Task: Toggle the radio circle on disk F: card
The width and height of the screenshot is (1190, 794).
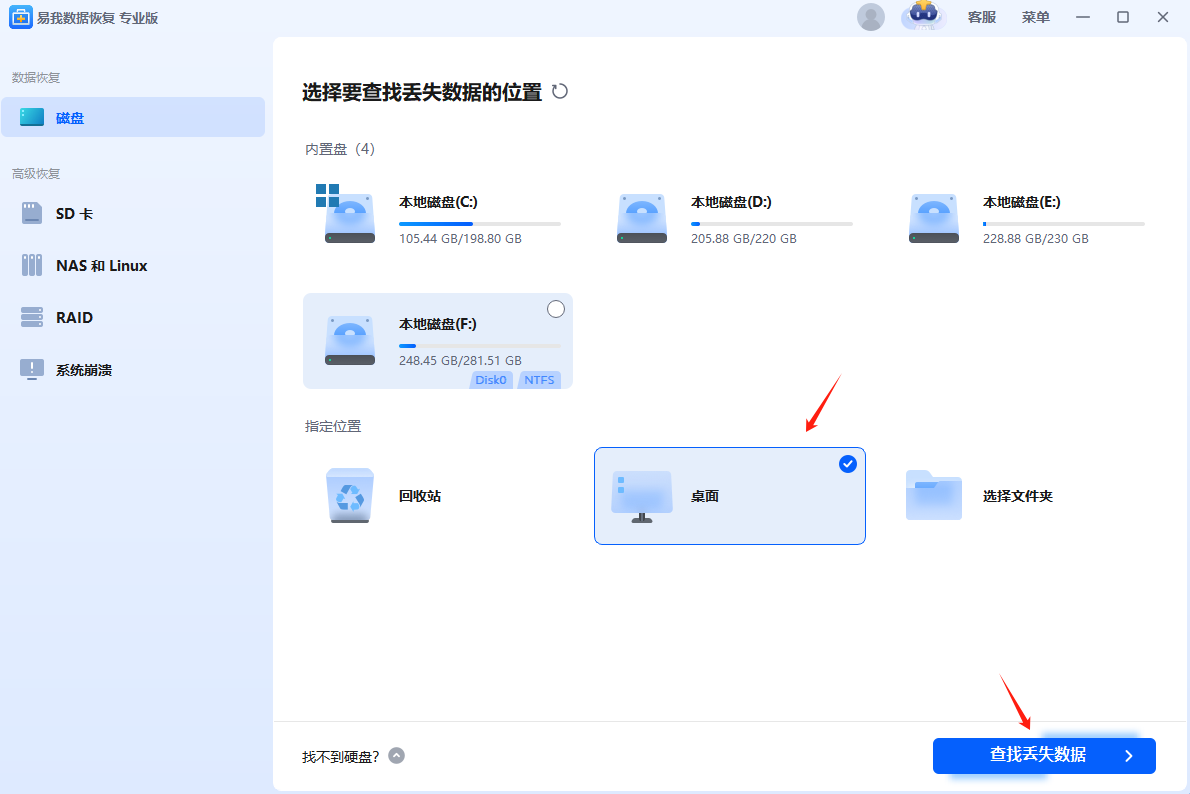Action: (556, 309)
